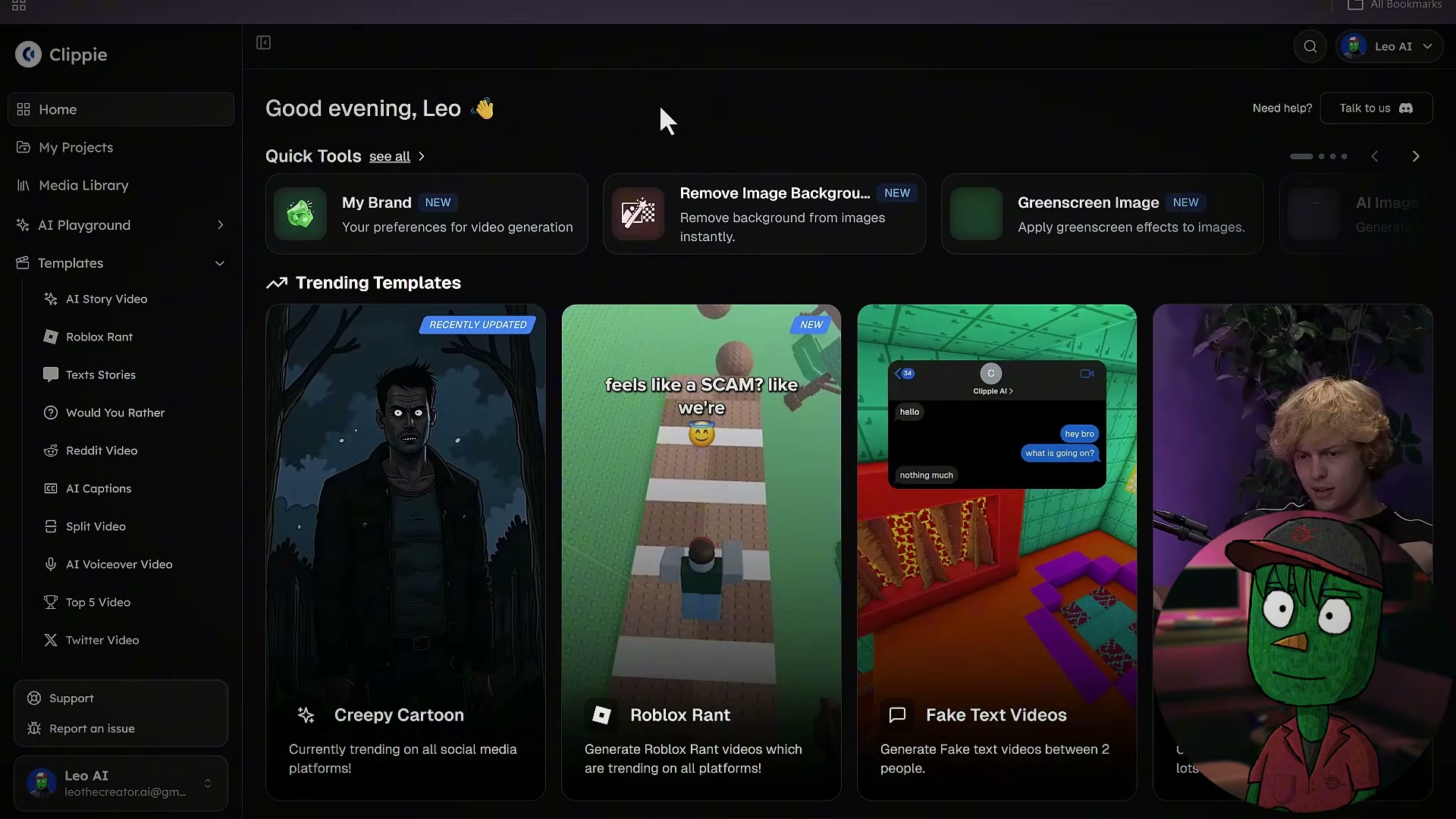Image resolution: width=1456 pixels, height=819 pixels.
Task: Collapse the Templates section chevron
Action: click(x=220, y=264)
